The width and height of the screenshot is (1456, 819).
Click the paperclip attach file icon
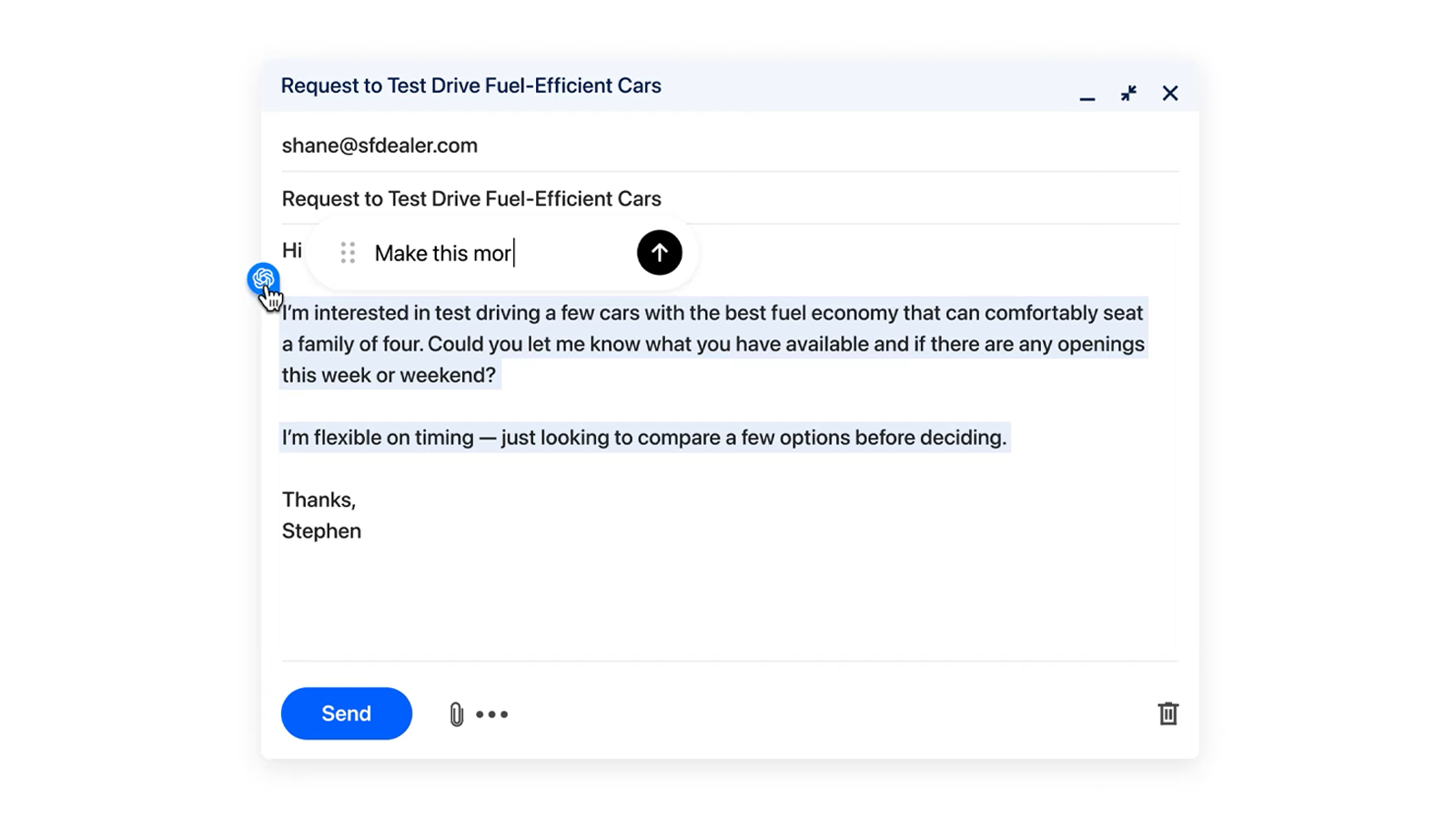coord(456,714)
